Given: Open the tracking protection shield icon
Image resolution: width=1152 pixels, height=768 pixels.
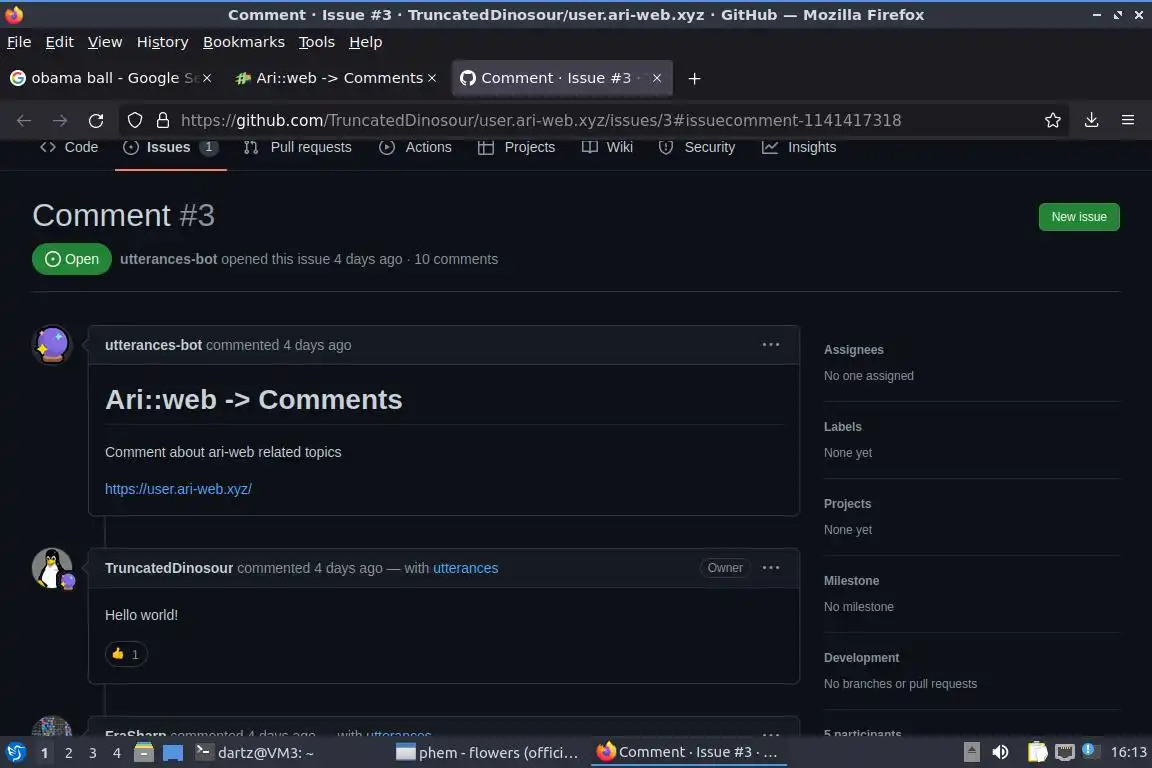Looking at the screenshot, I should (135, 121).
